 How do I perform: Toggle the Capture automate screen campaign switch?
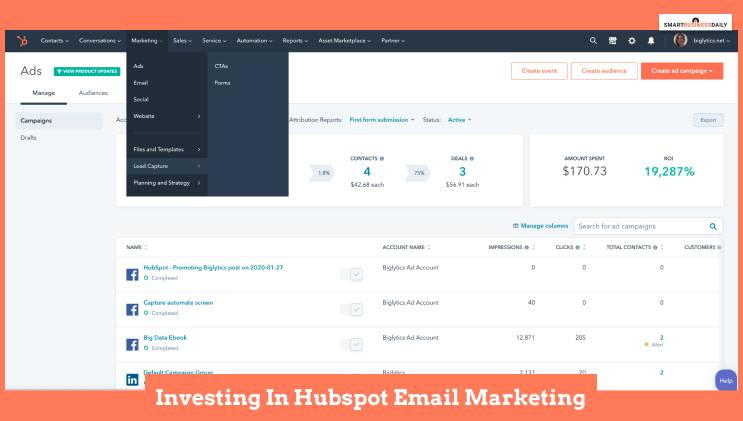[x=352, y=309]
